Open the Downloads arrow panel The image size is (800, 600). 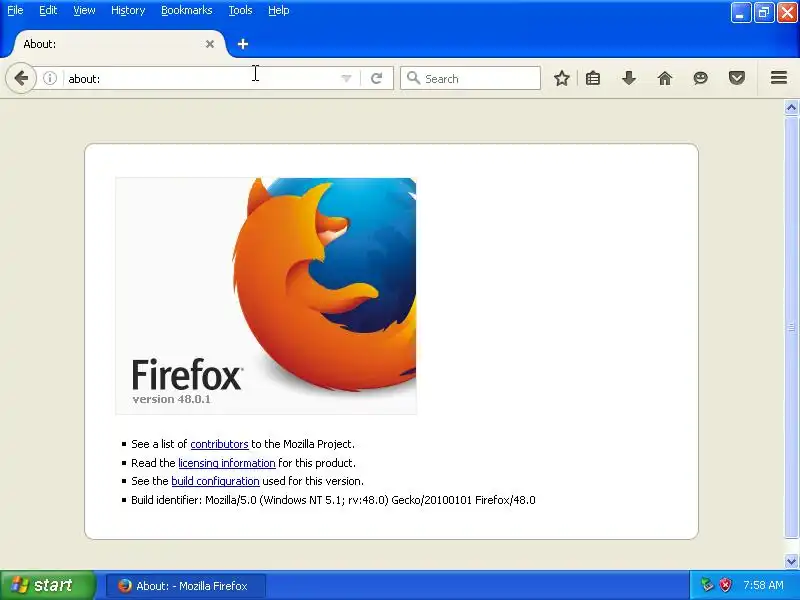(629, 78)
